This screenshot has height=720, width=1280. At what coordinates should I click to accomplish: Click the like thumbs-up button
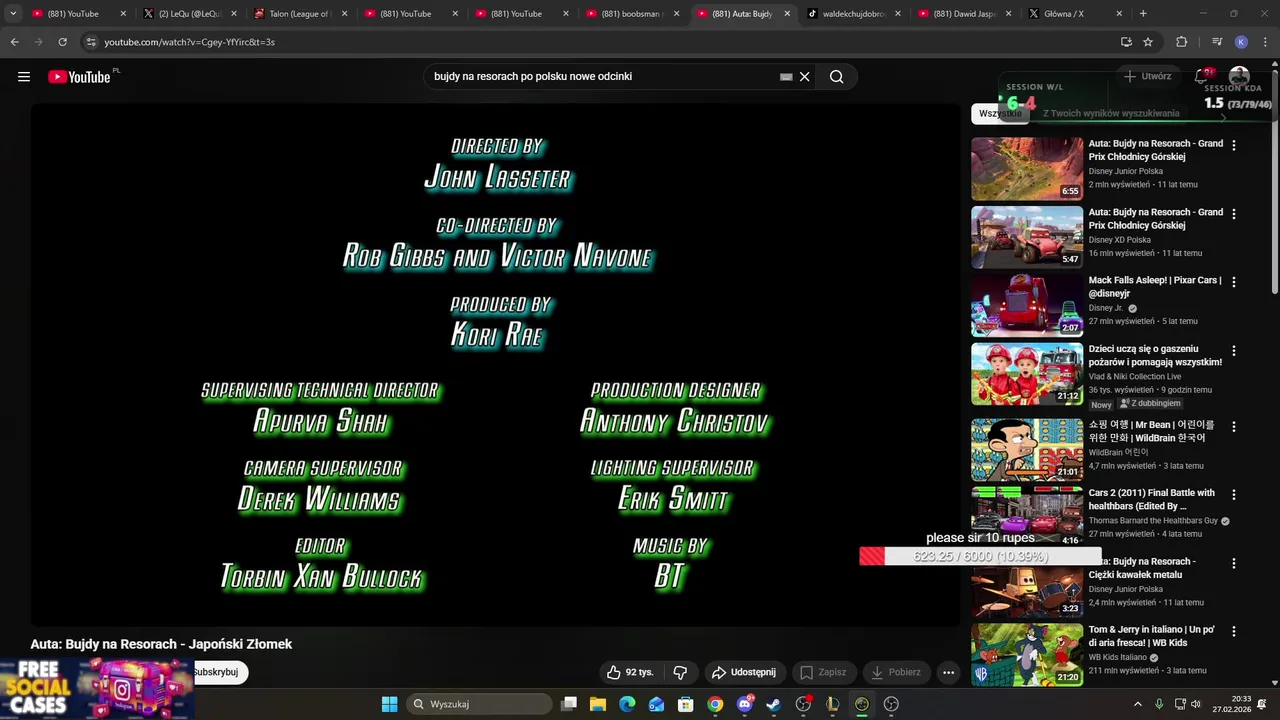pyautogui.click(x=629, y=672)
